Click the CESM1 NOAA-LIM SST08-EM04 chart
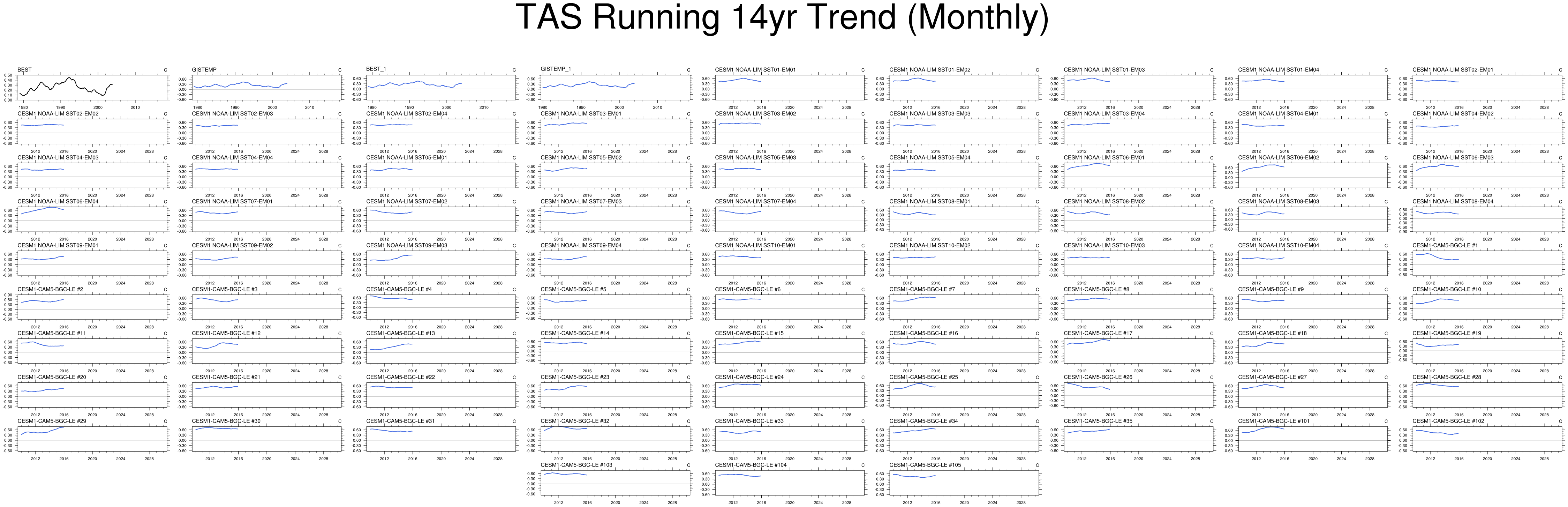Screen dimensions: 1568x507 [x=1487, y=219]
